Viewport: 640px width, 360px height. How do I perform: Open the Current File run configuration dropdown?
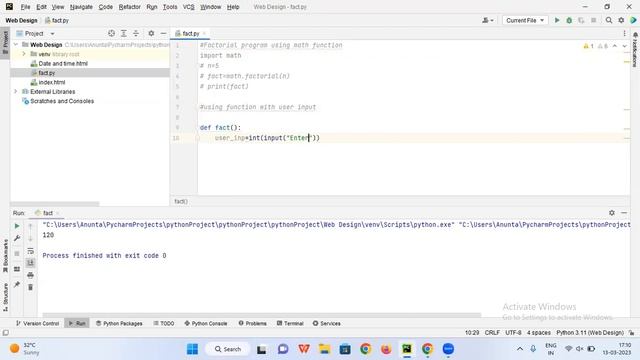pos(524,20)
